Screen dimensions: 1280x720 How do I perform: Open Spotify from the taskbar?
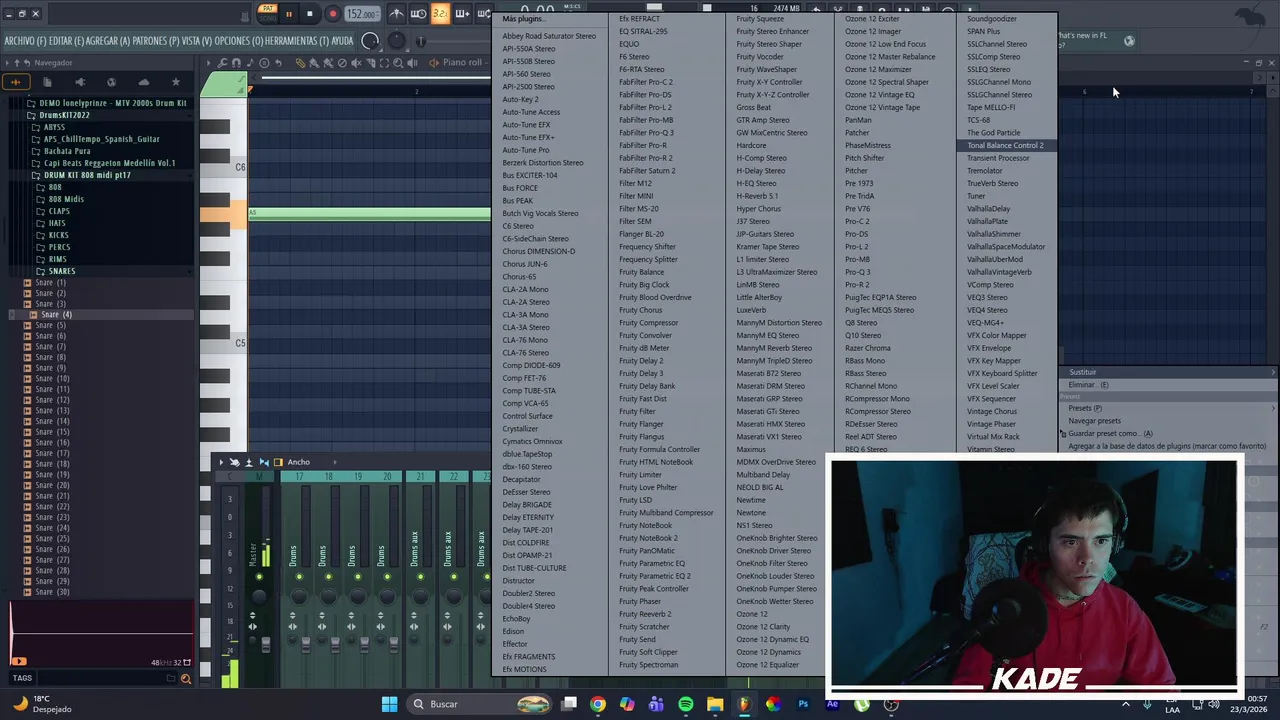point(685,704)
